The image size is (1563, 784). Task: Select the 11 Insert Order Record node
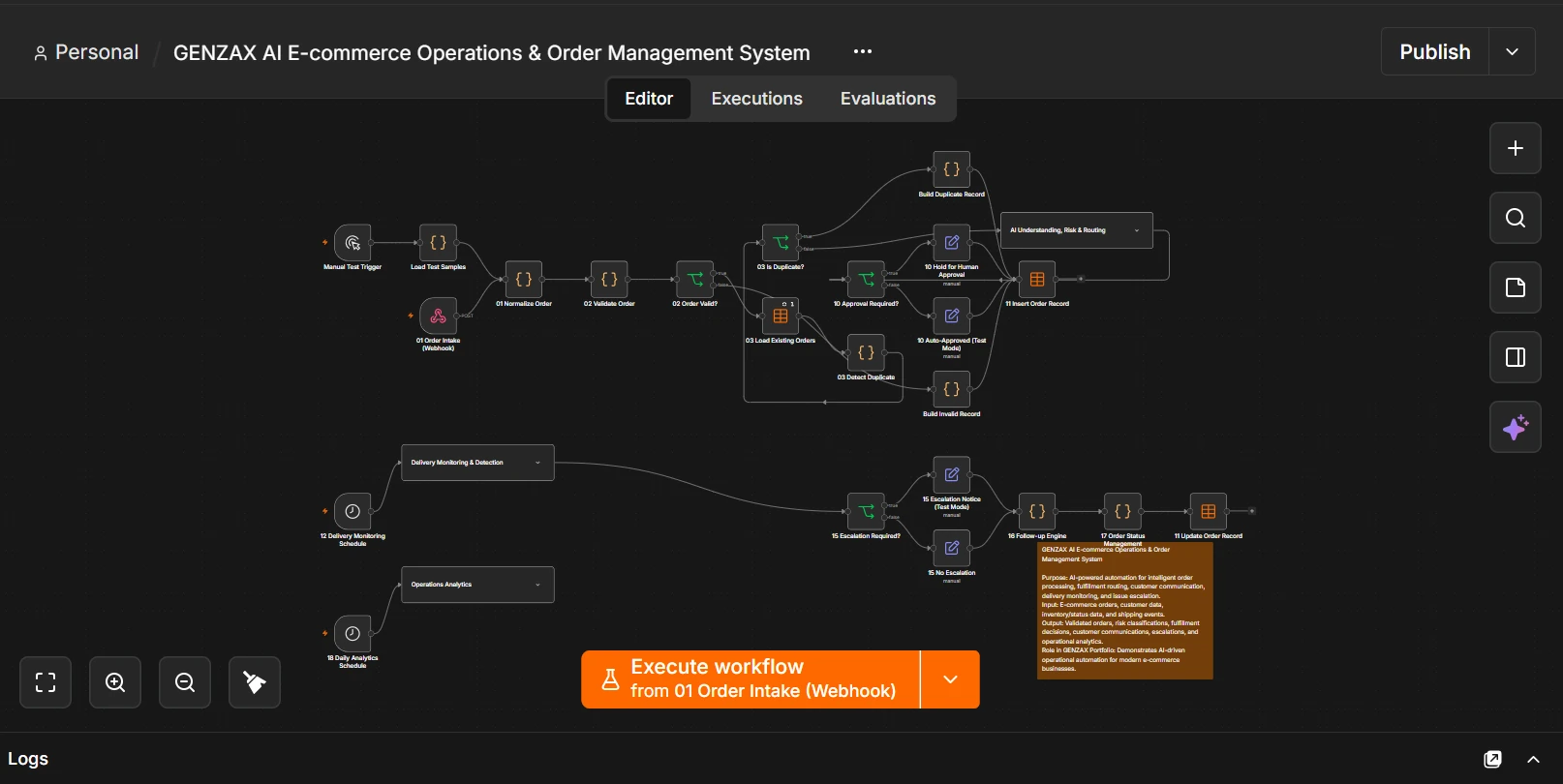1037,280
